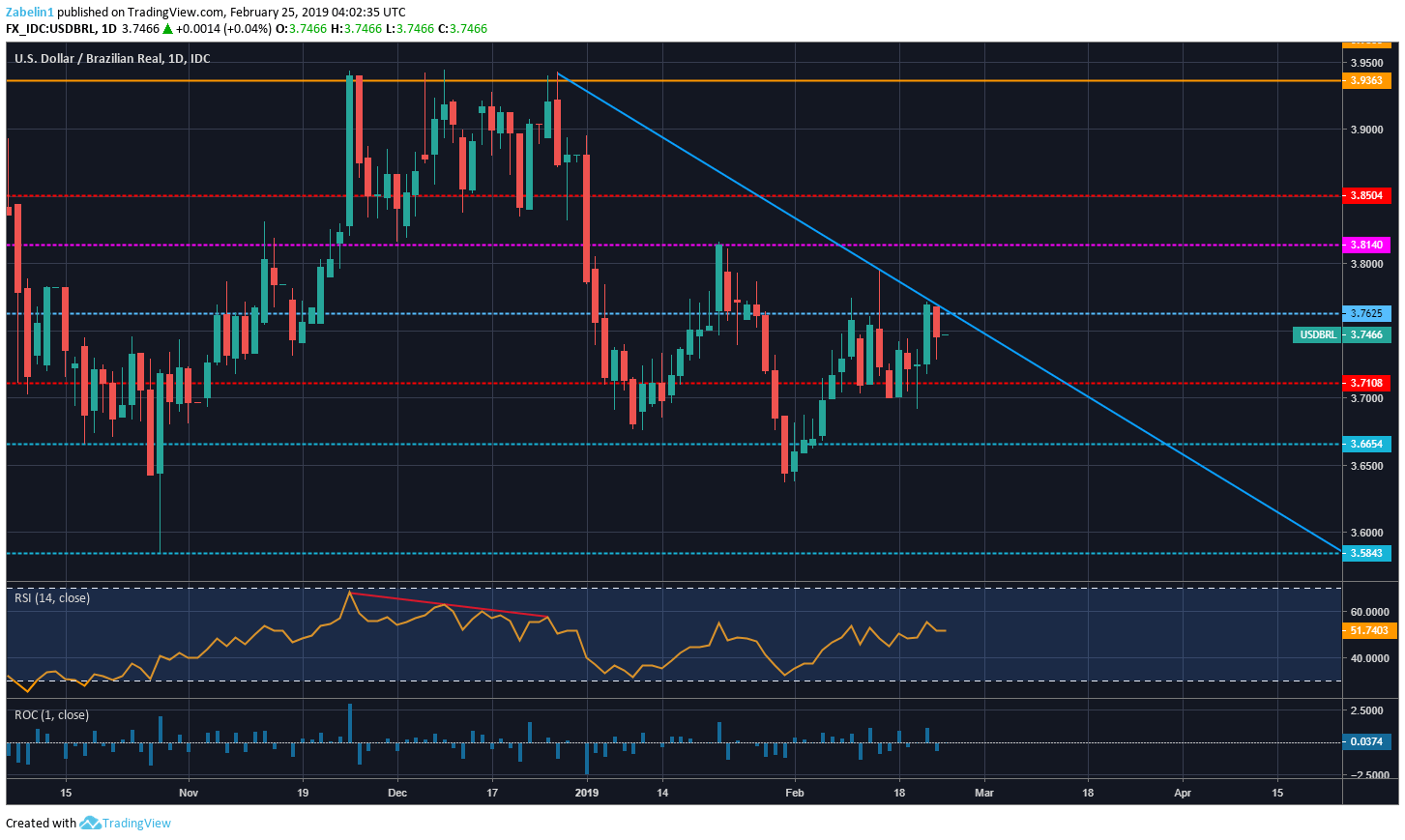Select the 3.8140 magenta price label
The width and height of the screenshot is (1405, 840).
pos(1366,245)
